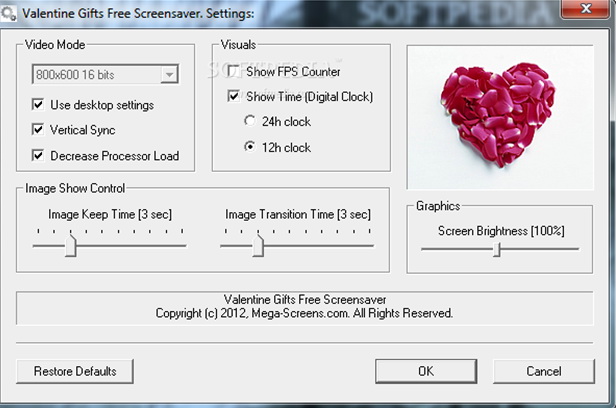This screenshot has height=408, width=616.
Task: Click the Image Show Control group label
Action: (75, 188)
